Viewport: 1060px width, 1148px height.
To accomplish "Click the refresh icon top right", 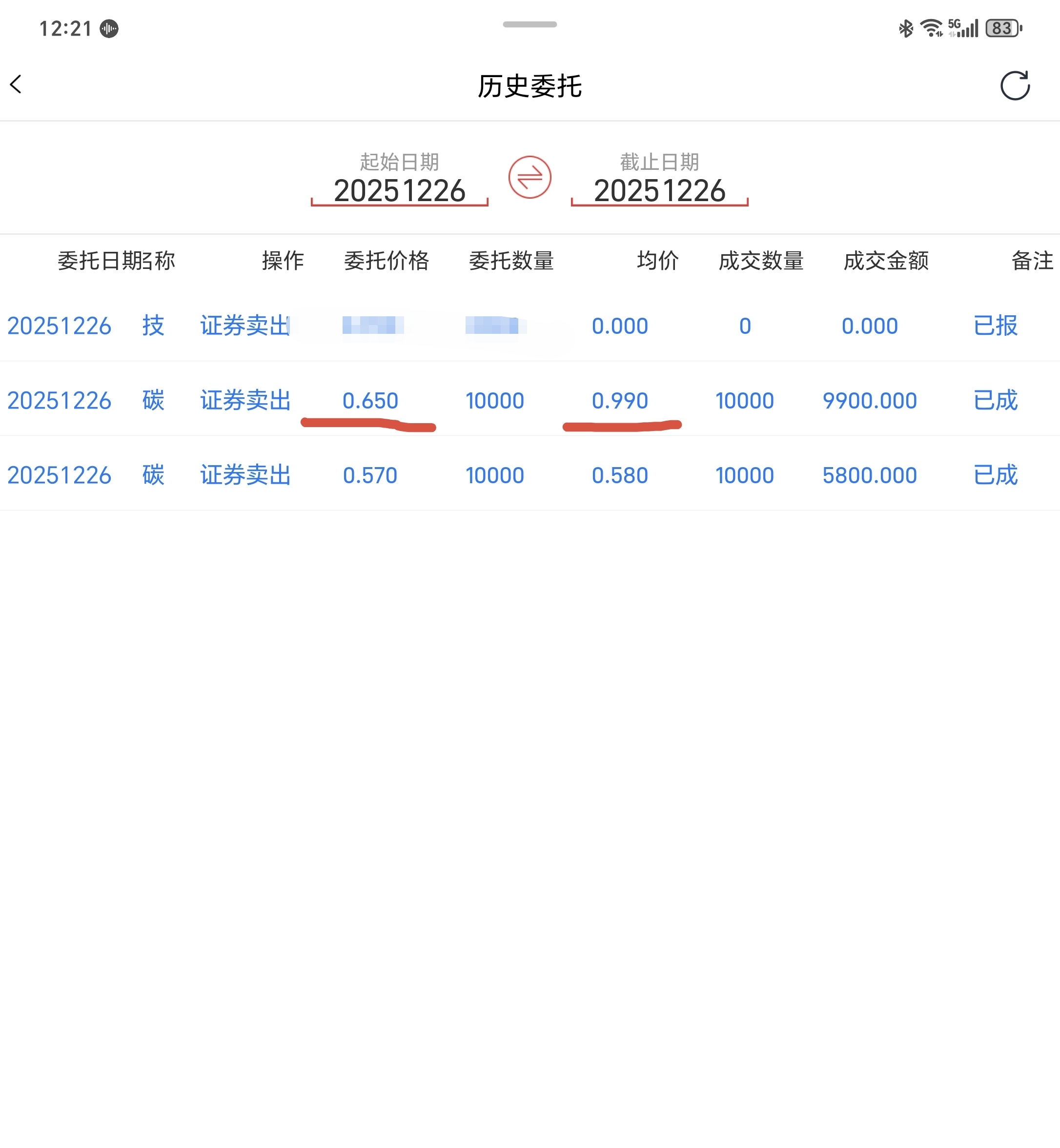I will point(1015,86).
